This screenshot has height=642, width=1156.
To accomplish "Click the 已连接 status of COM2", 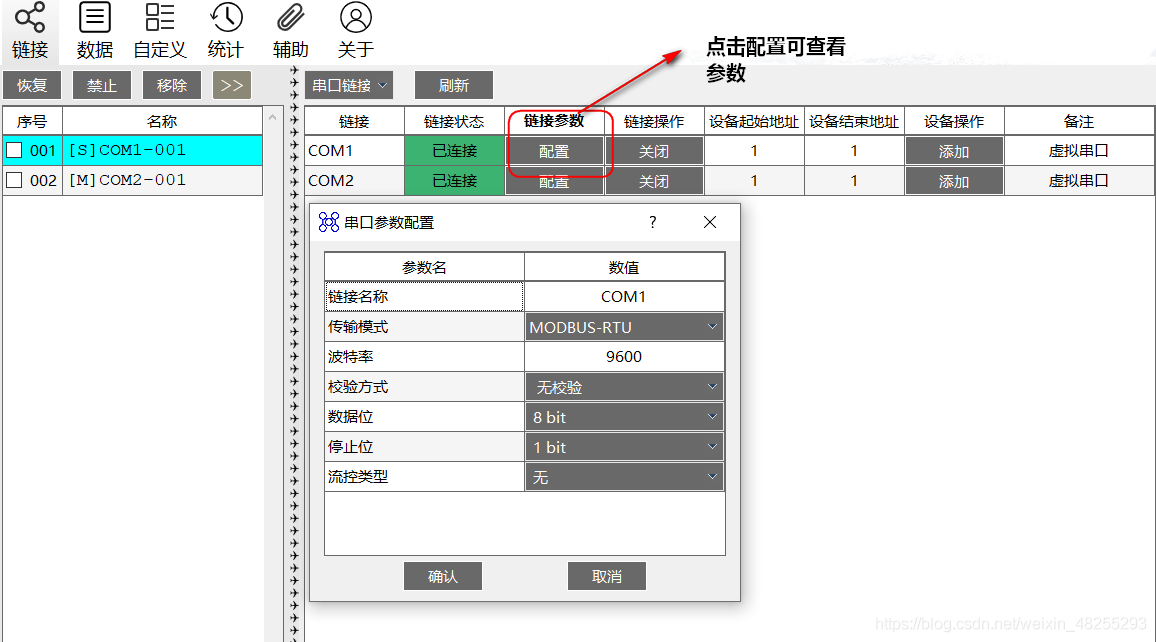I will (454, 181).
